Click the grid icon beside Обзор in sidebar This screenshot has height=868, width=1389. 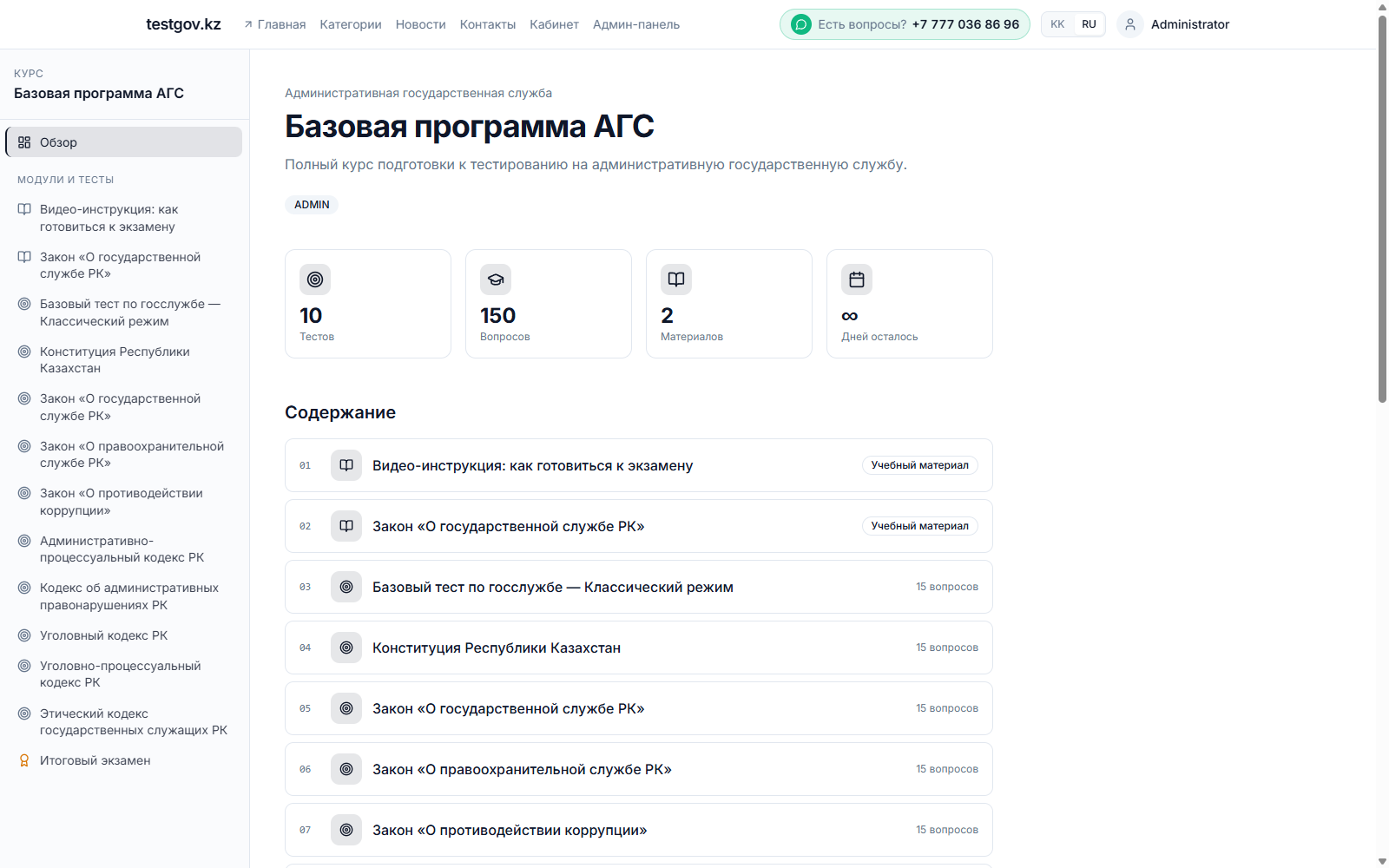(x=24, y=142)
